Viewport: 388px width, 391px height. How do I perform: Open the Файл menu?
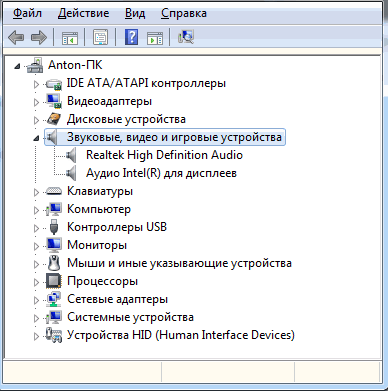pos(27,13)
